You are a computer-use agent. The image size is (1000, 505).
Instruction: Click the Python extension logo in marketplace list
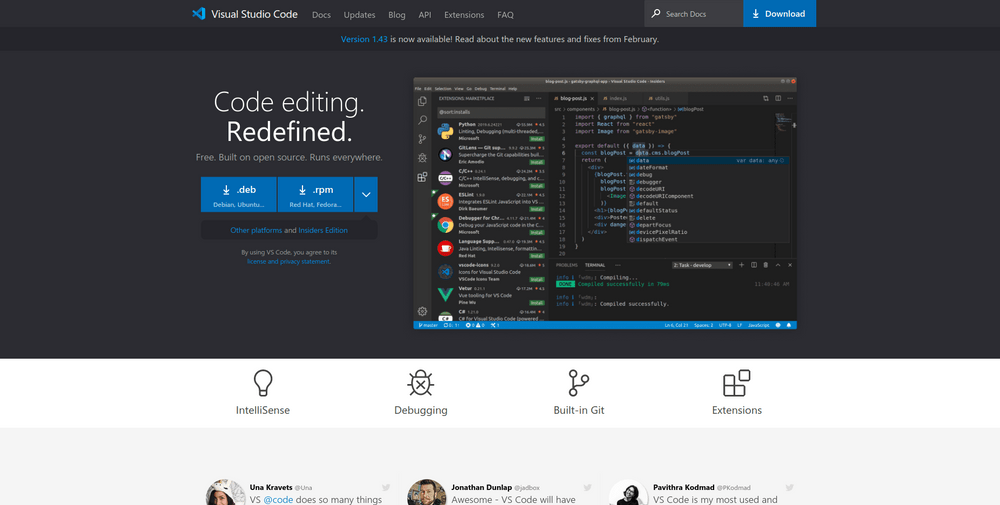(x=445, y=131)
